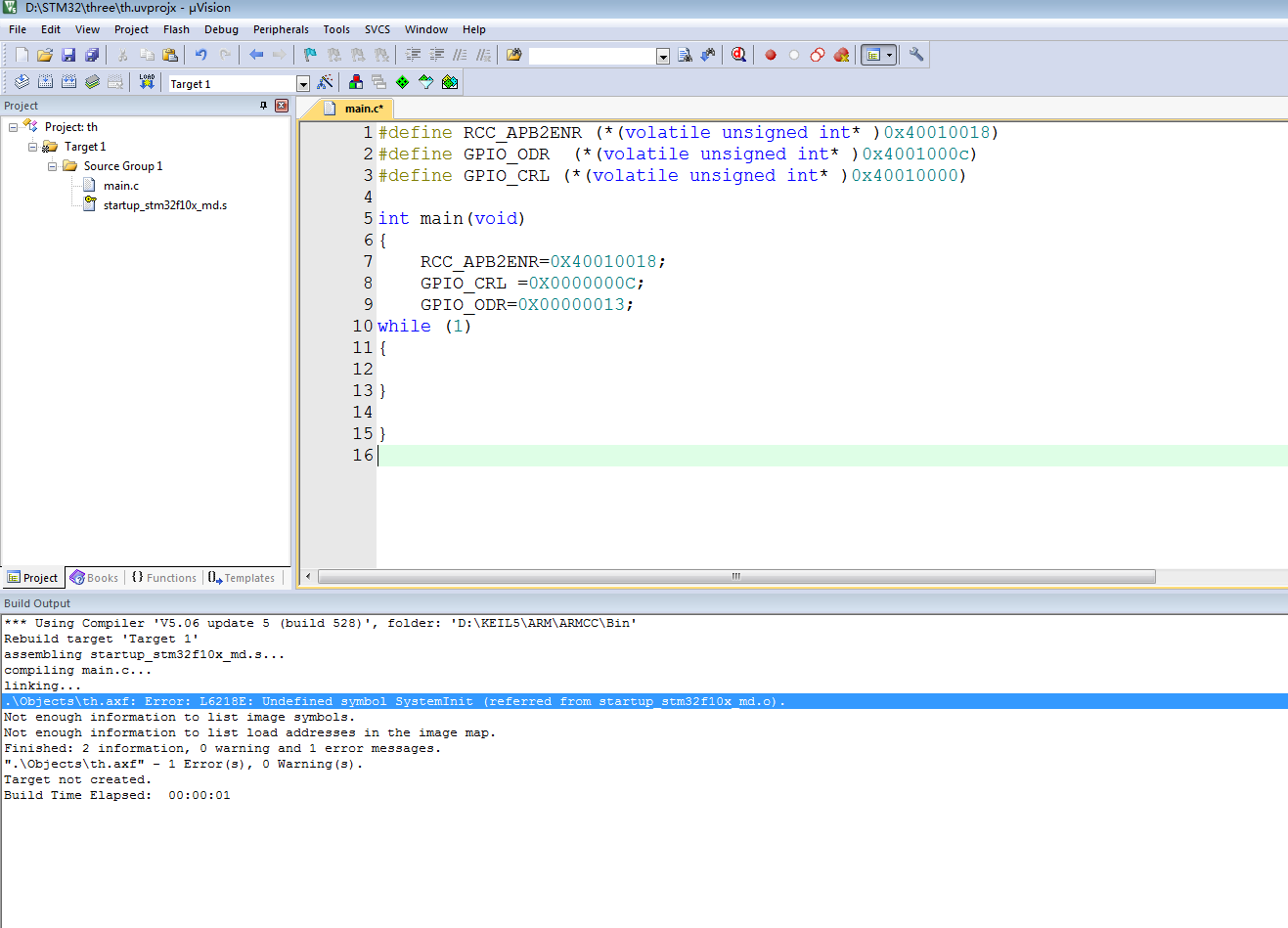Click the Incremental Find icon

(708, 55)
